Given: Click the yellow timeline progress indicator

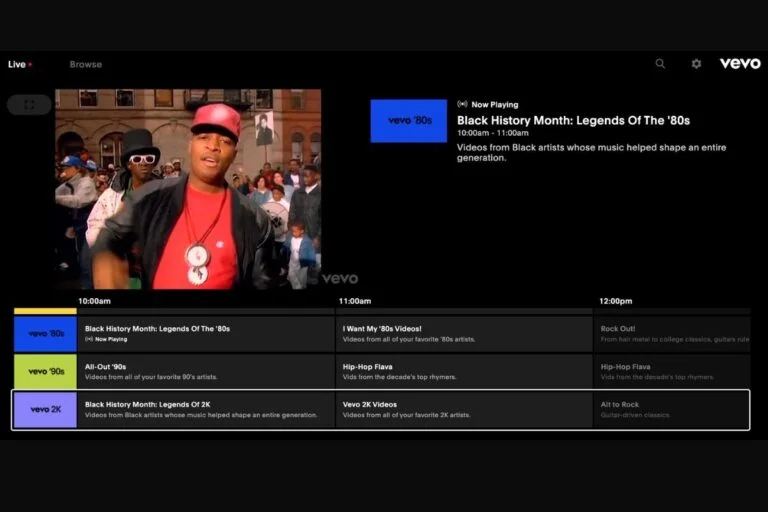Looking at the screenshot, I should click(45, 311).
